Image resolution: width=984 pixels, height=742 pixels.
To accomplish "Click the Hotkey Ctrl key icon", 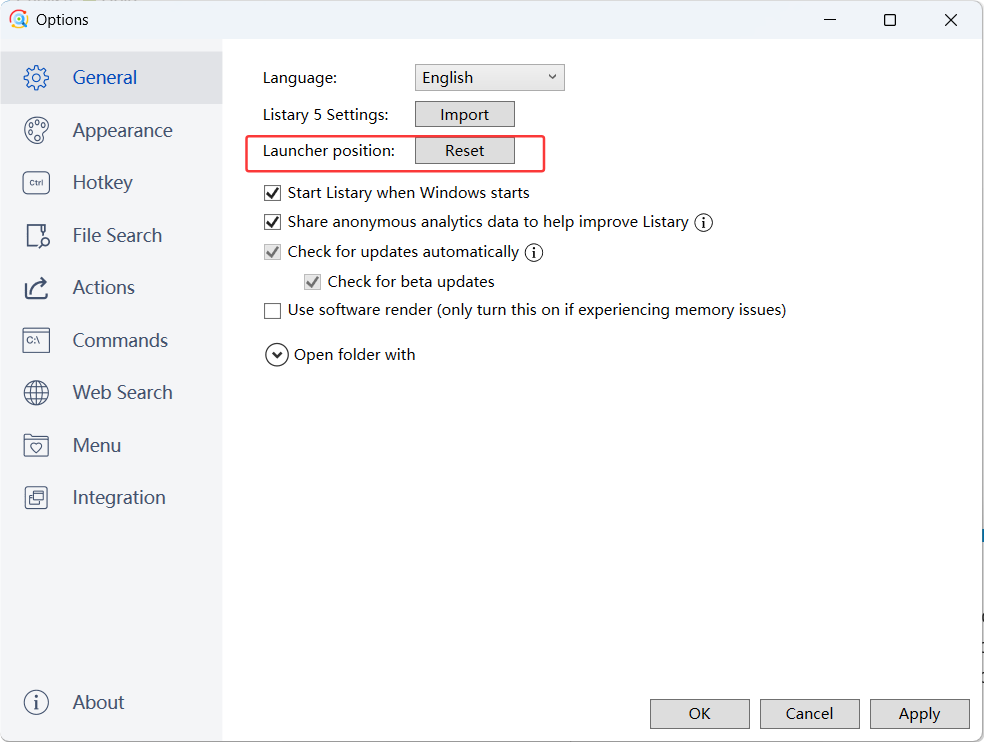I will coord(36,183).
